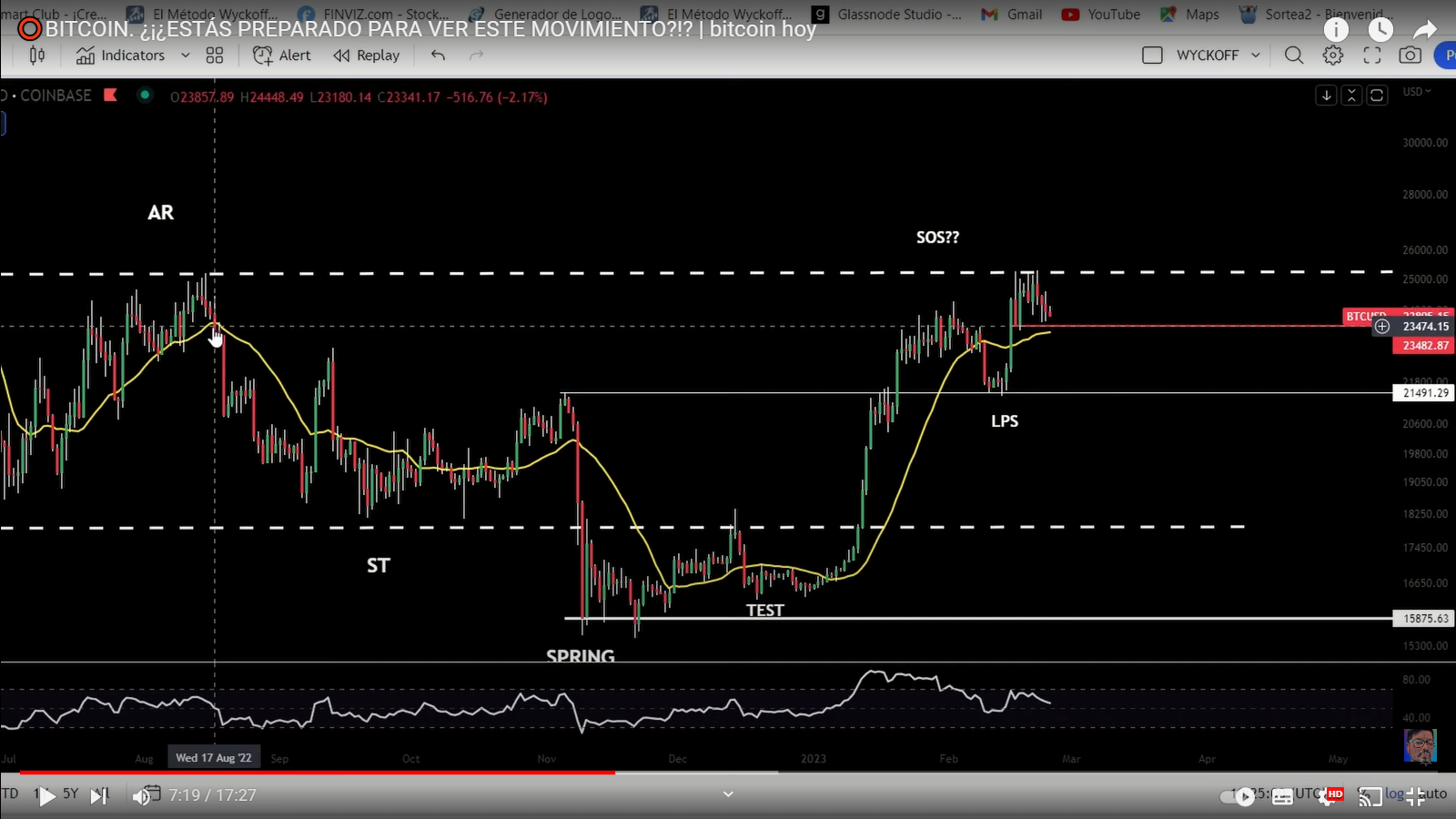Select the 15875.63 price line label
This screenshot has height=819, width=1456.
[x=1423, y=619]
